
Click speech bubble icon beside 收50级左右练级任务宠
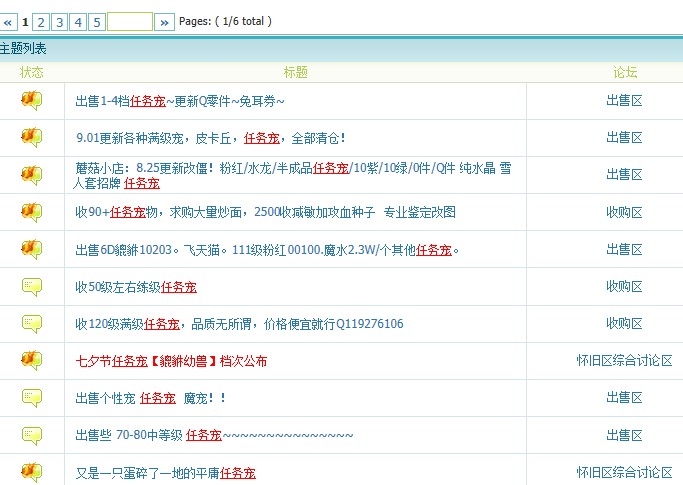pyautogui.click(x=32, y=287)
